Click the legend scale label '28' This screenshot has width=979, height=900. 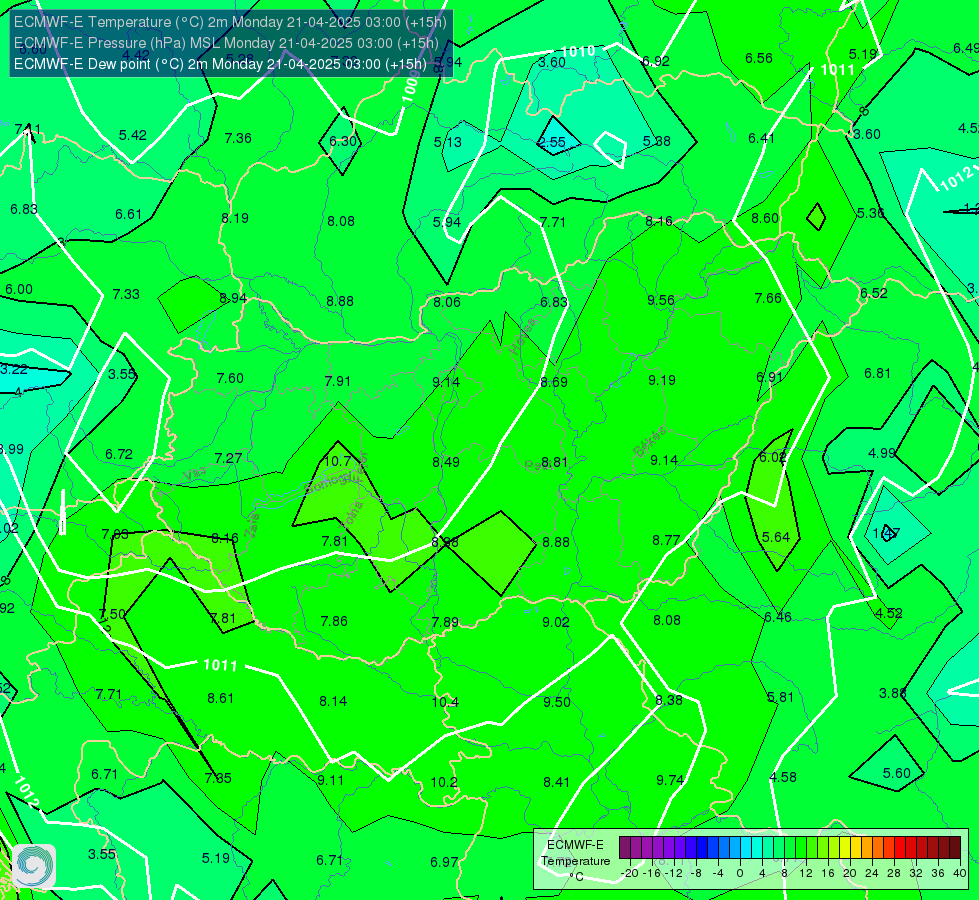[894, 873]
